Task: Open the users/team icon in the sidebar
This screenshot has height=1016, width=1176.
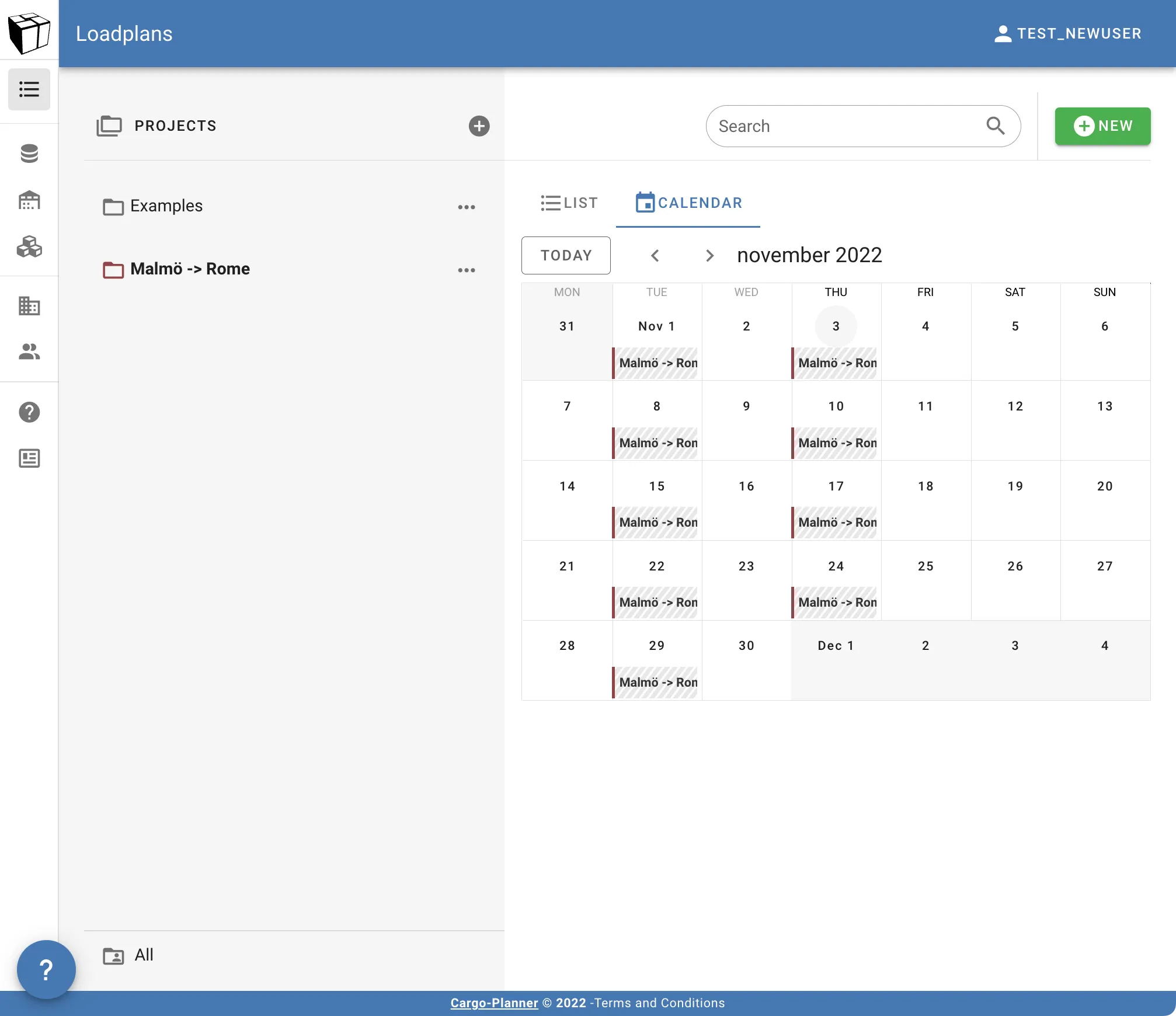Action: [x=29, y=352]
